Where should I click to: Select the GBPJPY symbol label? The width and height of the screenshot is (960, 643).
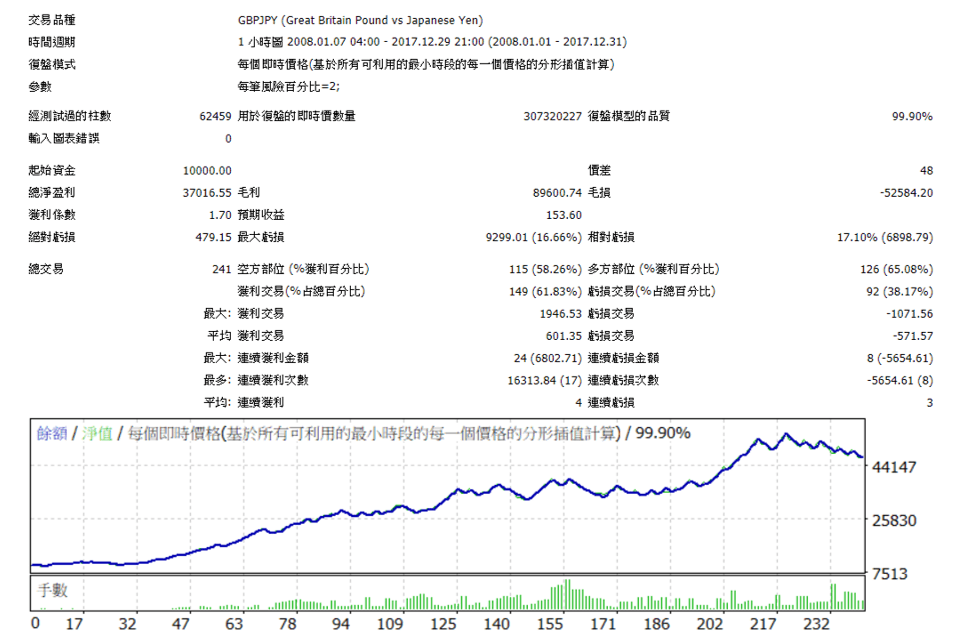pos(280,19)
